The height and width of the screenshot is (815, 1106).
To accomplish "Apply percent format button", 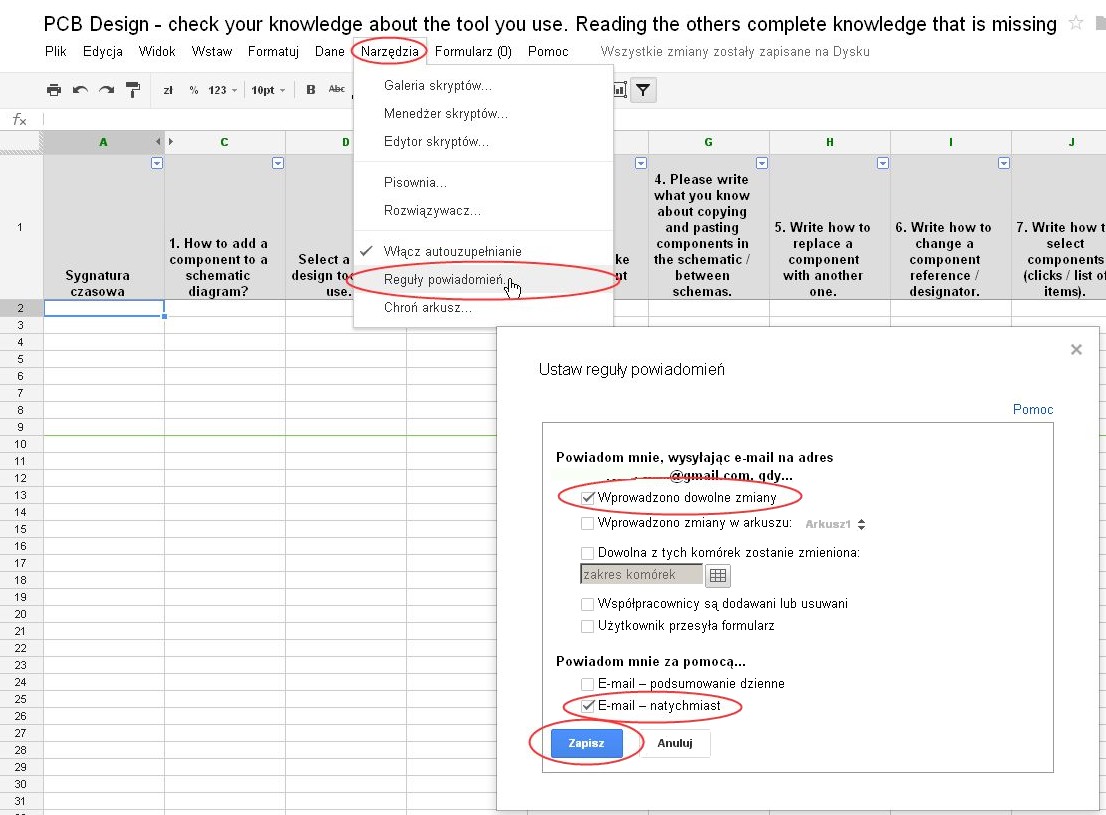I will tap(193, 90).
